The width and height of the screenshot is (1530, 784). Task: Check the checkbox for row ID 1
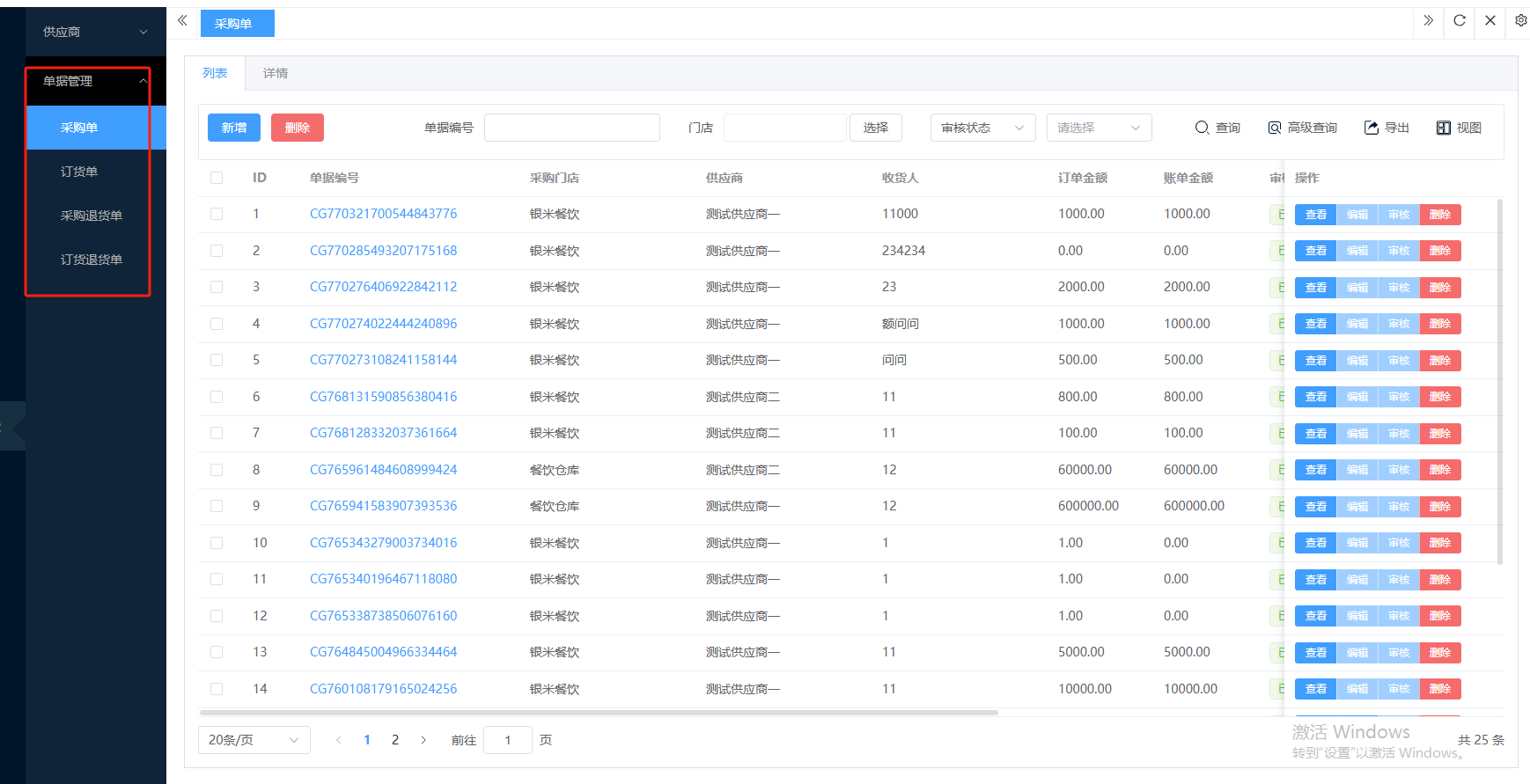[217, 214]
